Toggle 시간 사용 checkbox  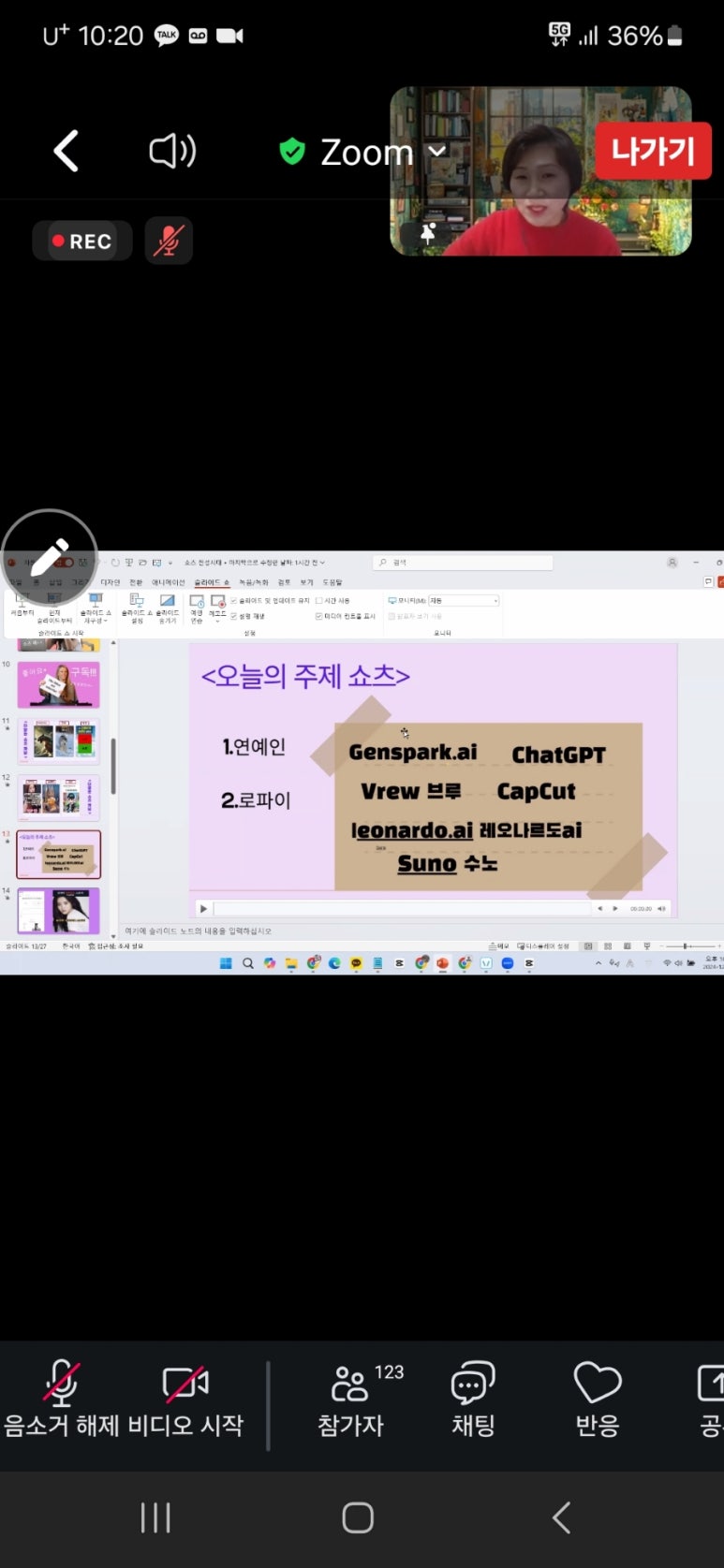click(333, 601)
